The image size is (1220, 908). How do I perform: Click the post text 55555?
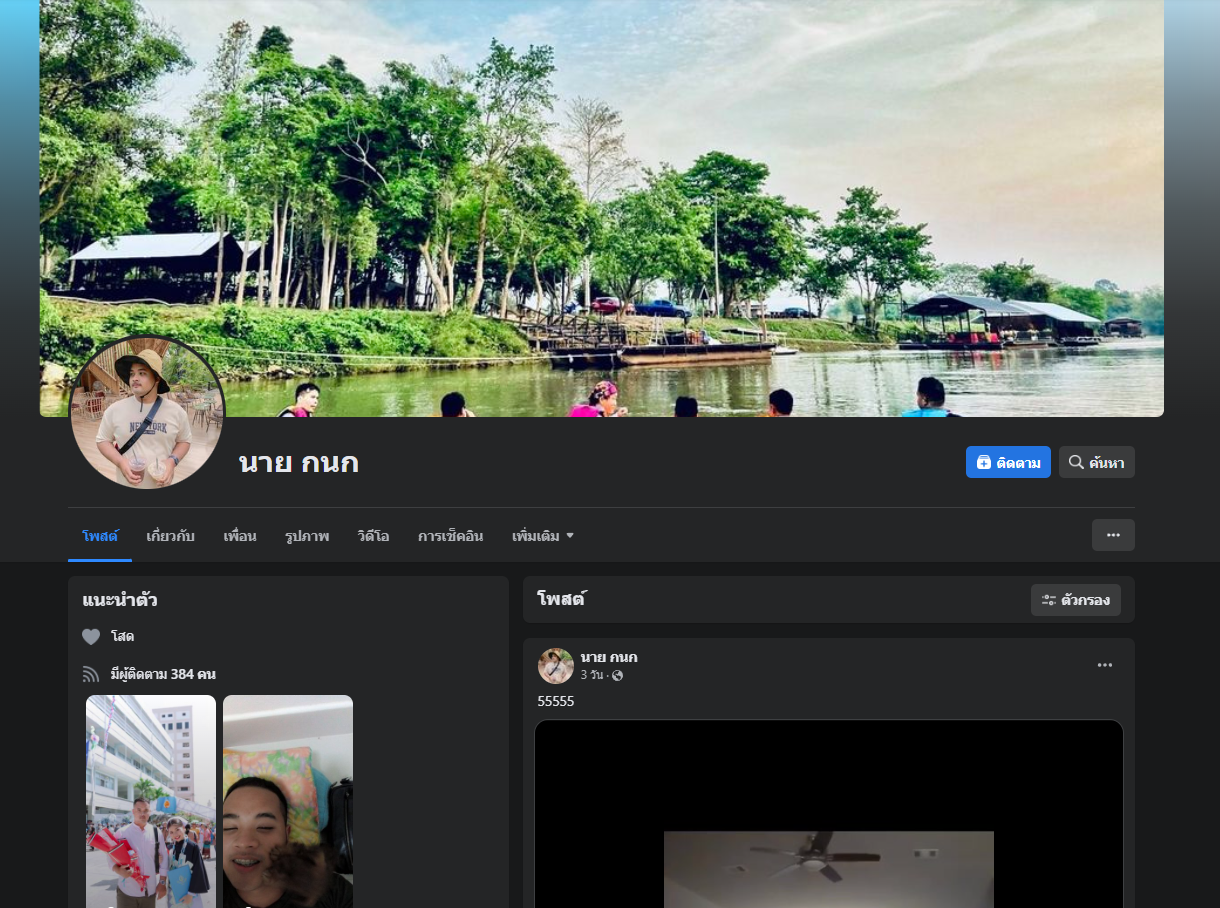(x=556, y=701)
